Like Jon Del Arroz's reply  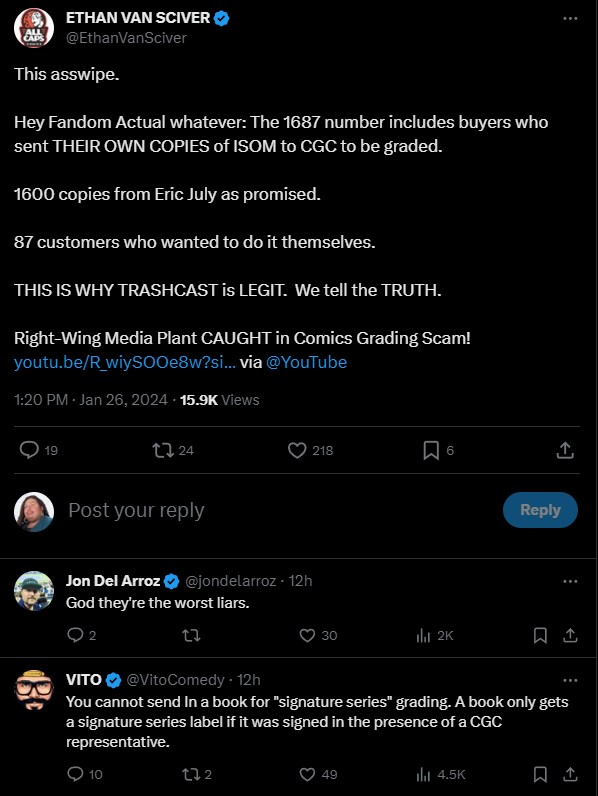point(307,635)
